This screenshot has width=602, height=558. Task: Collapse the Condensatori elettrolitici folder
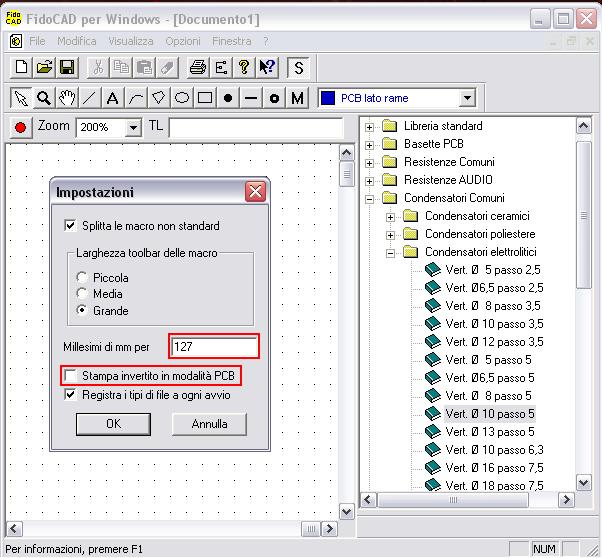390,253
